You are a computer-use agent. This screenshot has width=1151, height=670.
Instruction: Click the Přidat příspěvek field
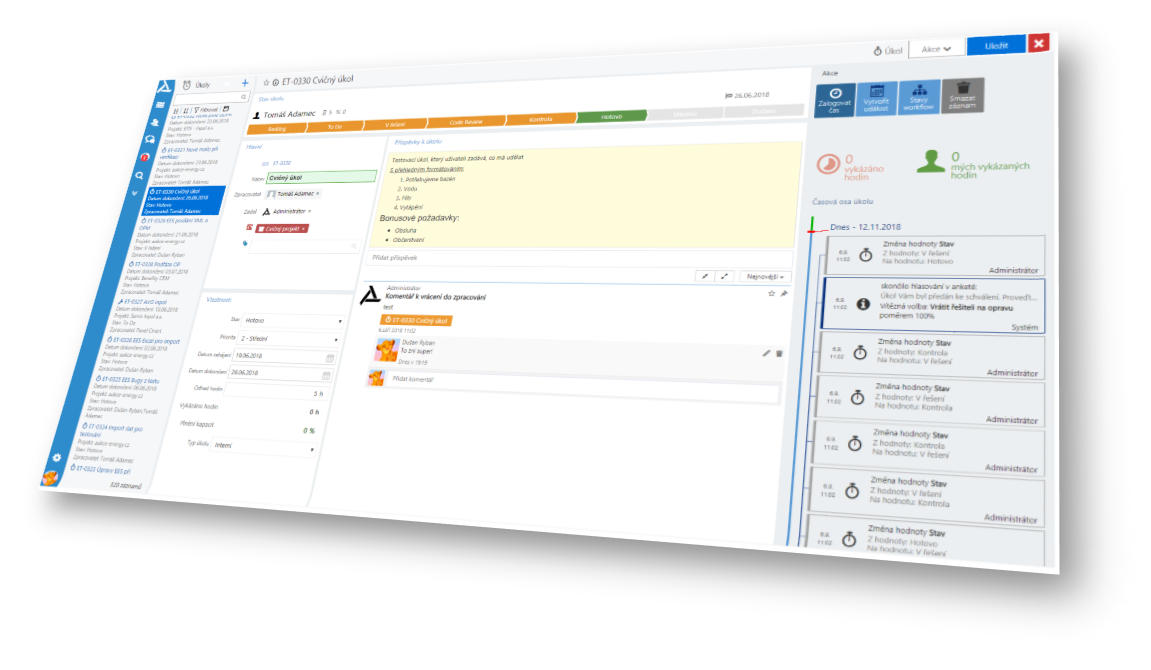580,259
